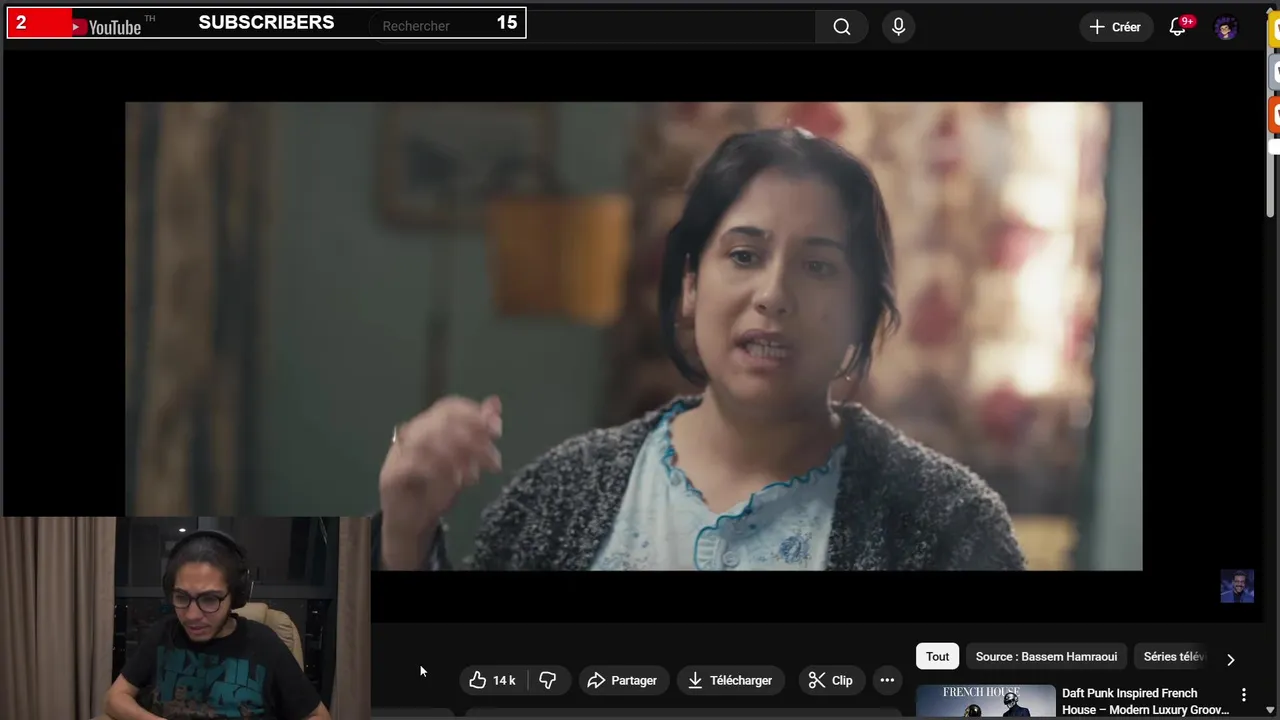1280x720 pixels.
Task: Select the Tout filter chip
Action: pos(937,657)
